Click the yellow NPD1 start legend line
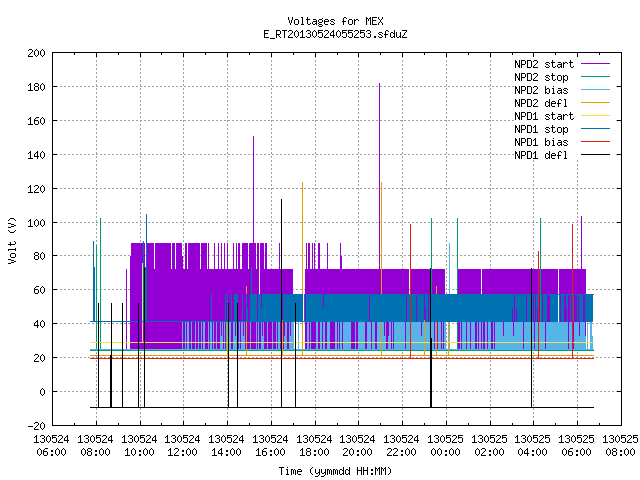The height and width of the screenshot is (480, 640). tap(596, 116)
